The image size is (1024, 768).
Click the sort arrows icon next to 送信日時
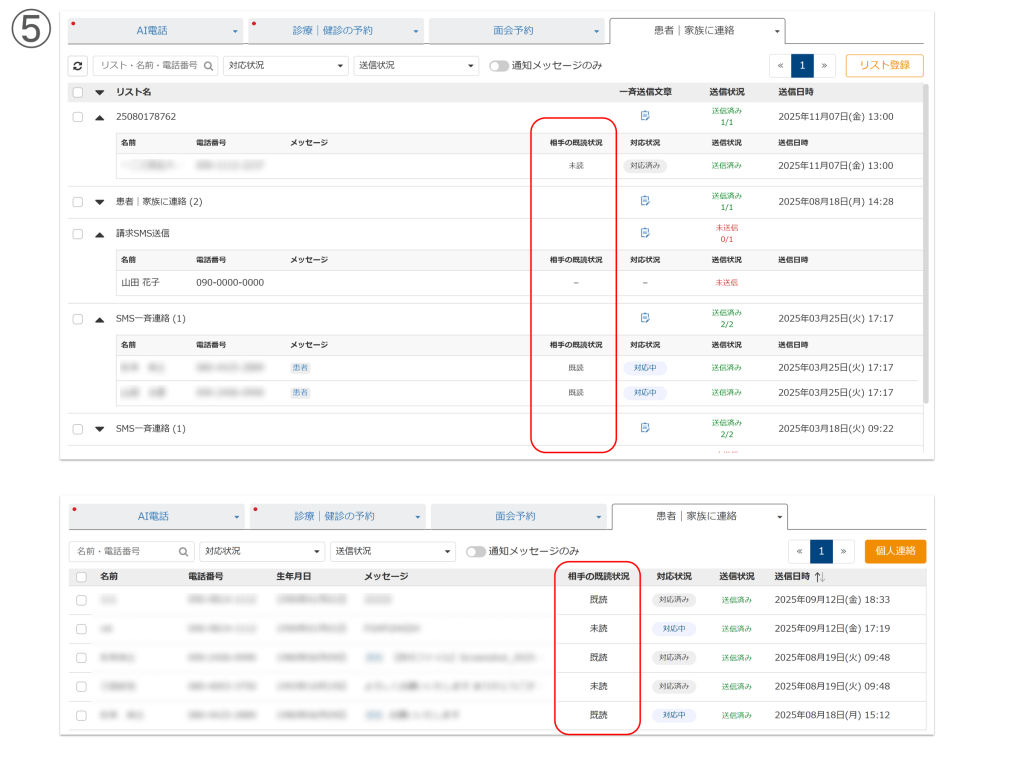coord(820,577)
